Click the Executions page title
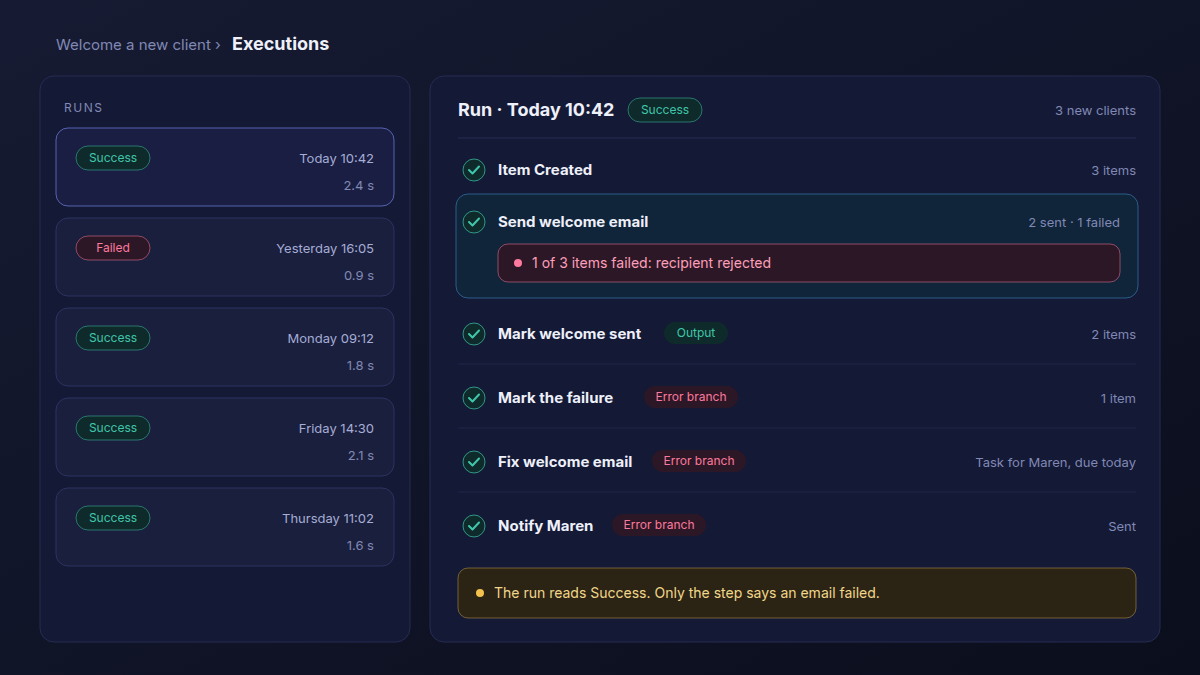 280,44
